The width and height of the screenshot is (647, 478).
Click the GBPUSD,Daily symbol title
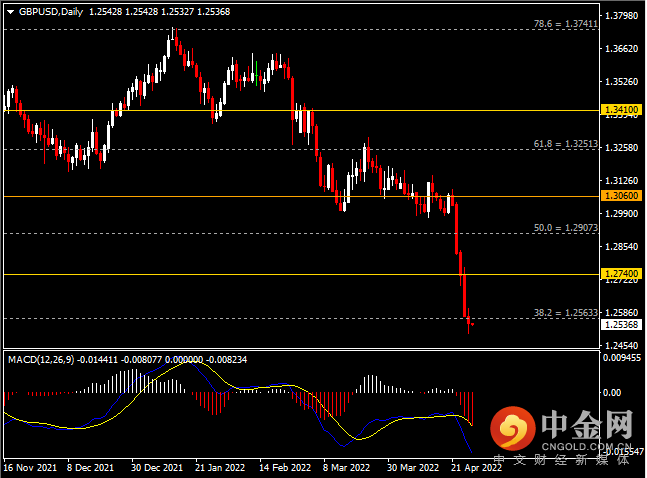(51, 12)
